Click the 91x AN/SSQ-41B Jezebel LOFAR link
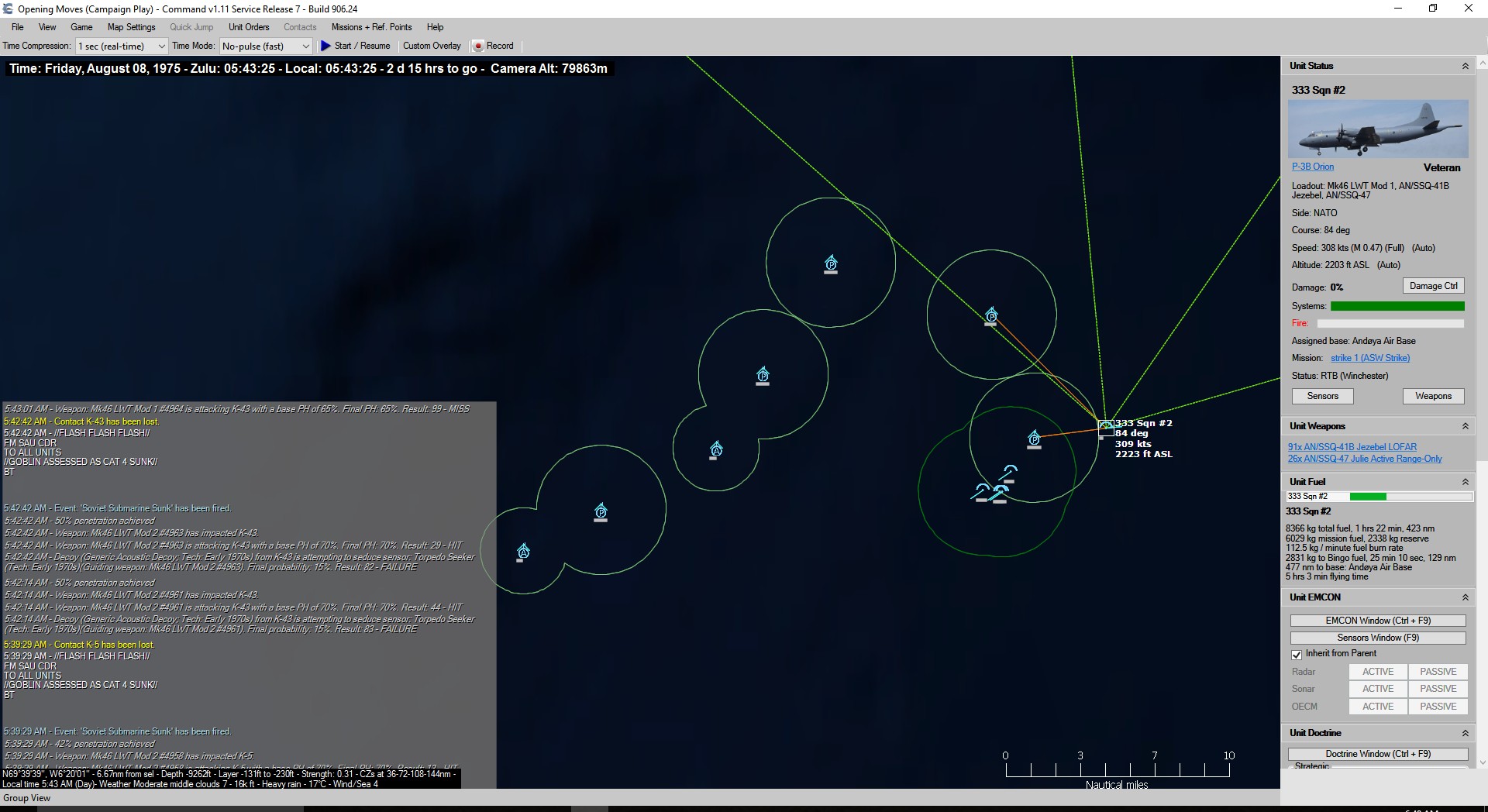Image resolution: width=1488 pixels, height=812 pixels. tap(1352, 447)
